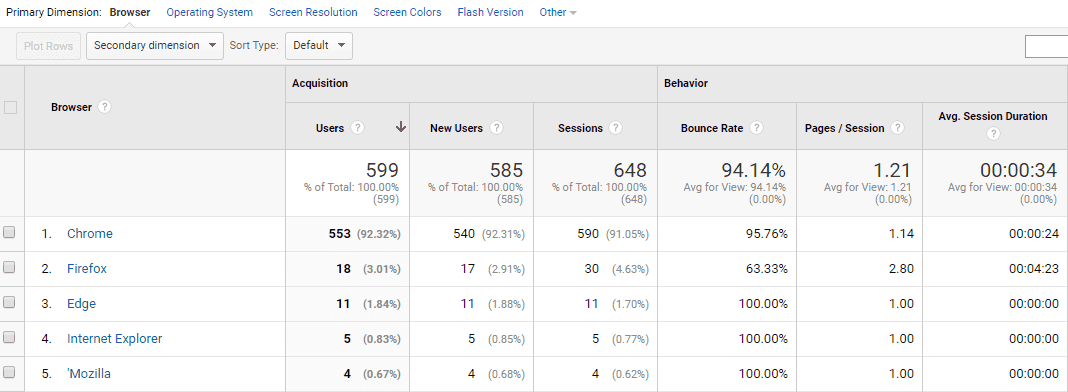This screenshot has height=392, width=1068.
Task: Click Chrome bounce rate 95.76%
Action: pos(766,233)
